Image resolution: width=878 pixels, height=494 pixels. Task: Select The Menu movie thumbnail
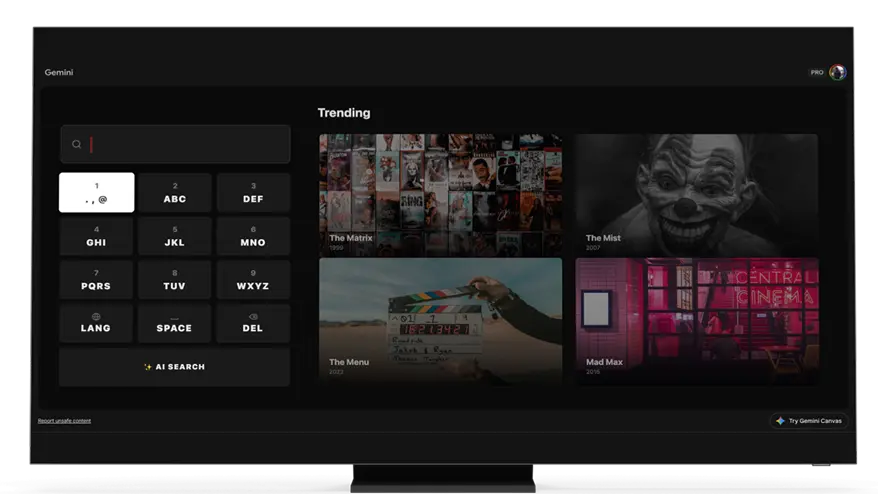tap(440, 320)
